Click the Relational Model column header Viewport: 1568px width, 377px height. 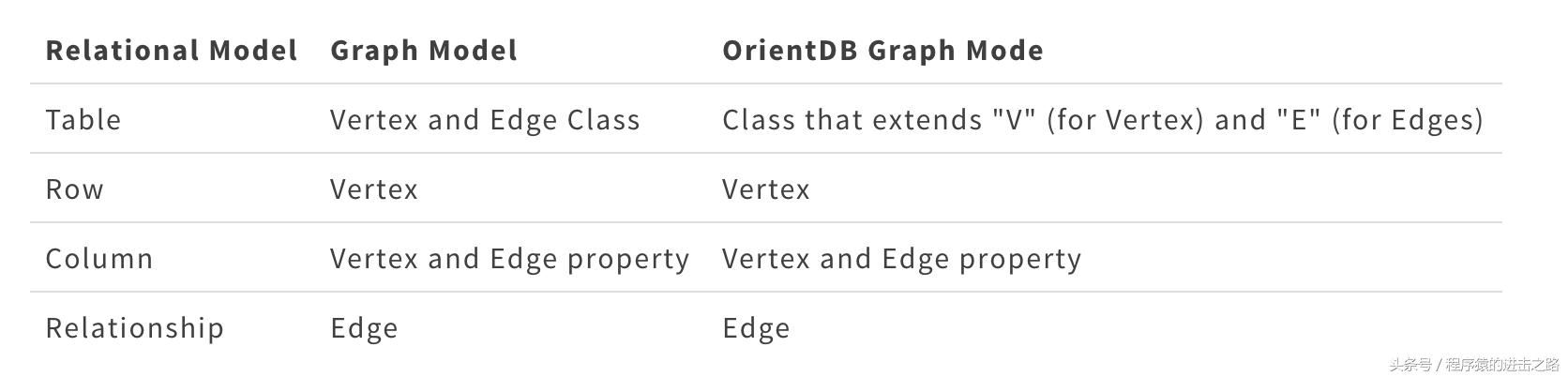point(172,51)
